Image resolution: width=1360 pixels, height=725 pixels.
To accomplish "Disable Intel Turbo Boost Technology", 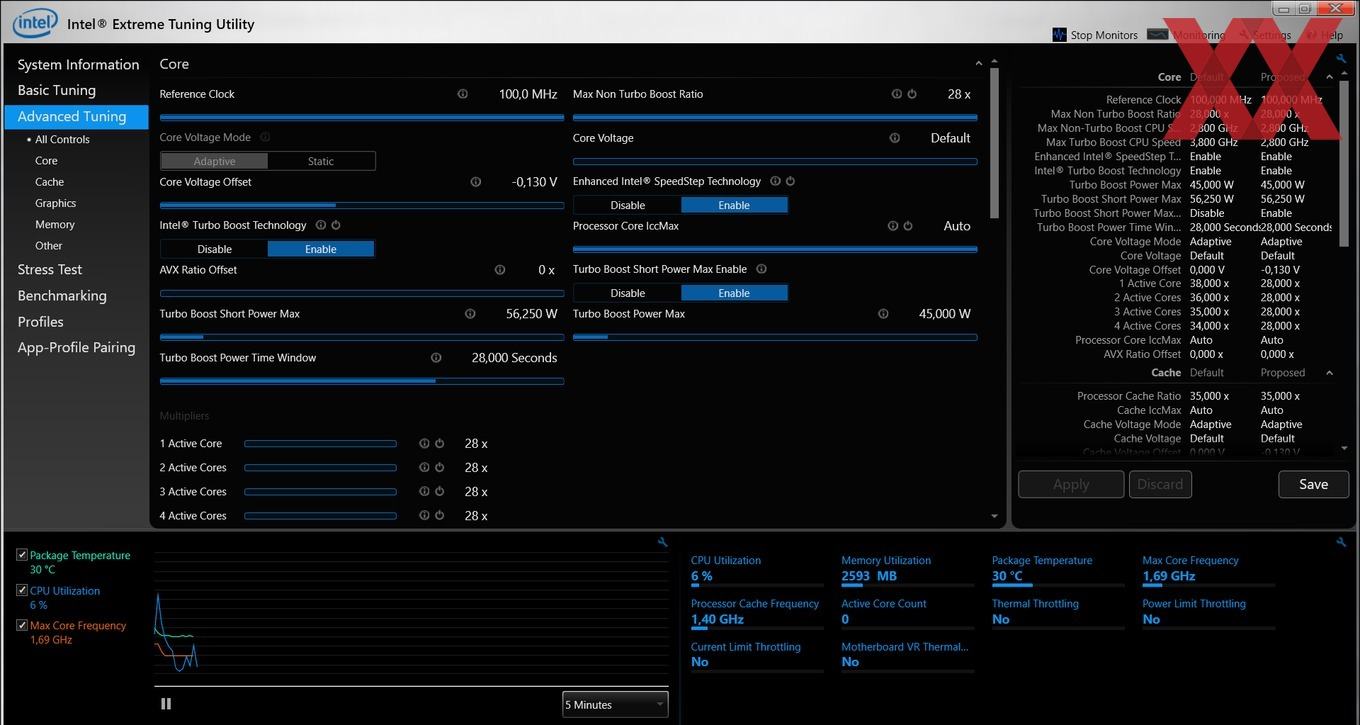I will coord(214,249).
